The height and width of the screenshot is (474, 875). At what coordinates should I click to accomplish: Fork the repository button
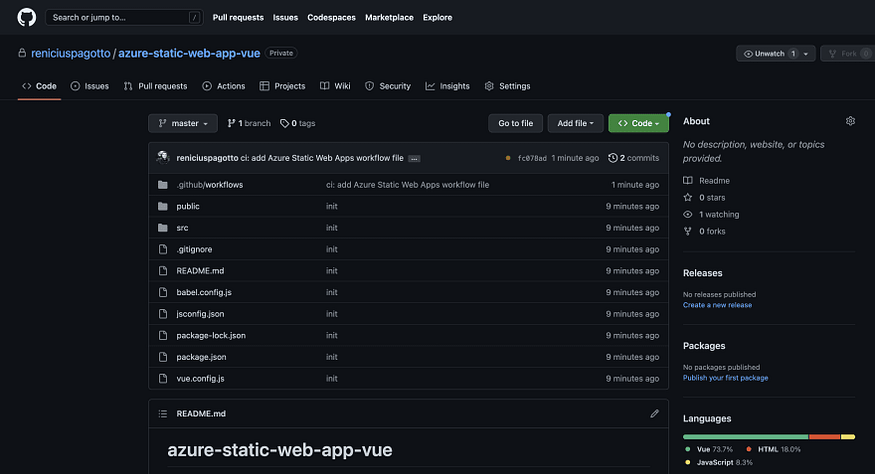848,54
